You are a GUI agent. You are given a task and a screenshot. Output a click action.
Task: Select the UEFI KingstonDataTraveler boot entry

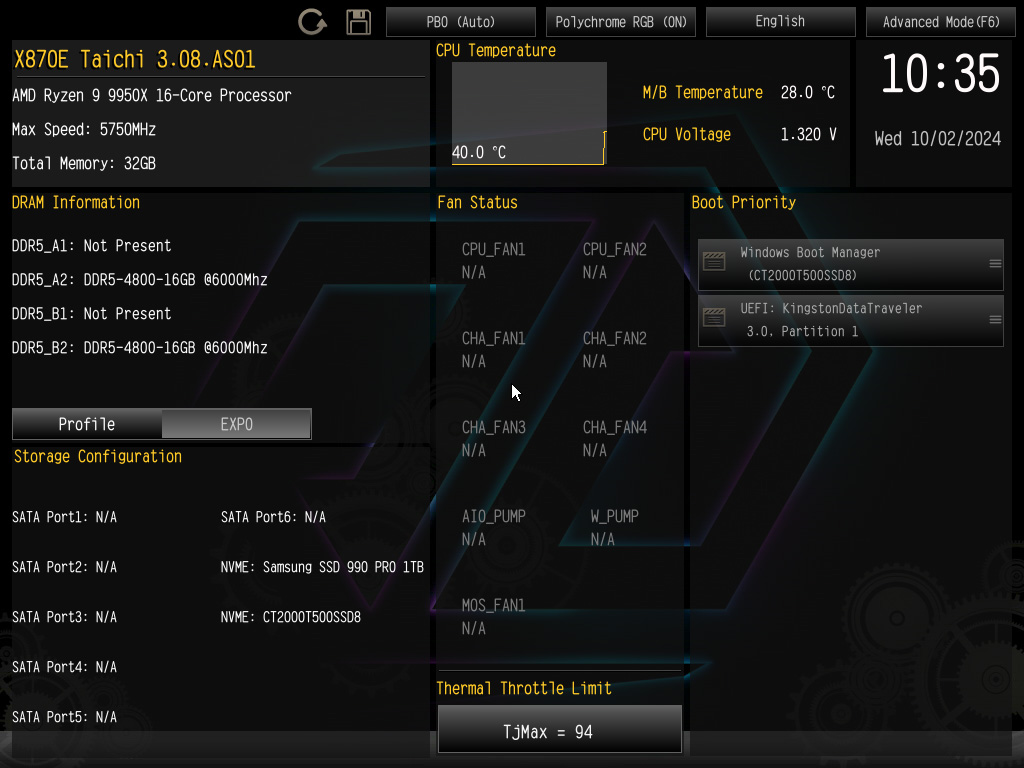[850, 320]
